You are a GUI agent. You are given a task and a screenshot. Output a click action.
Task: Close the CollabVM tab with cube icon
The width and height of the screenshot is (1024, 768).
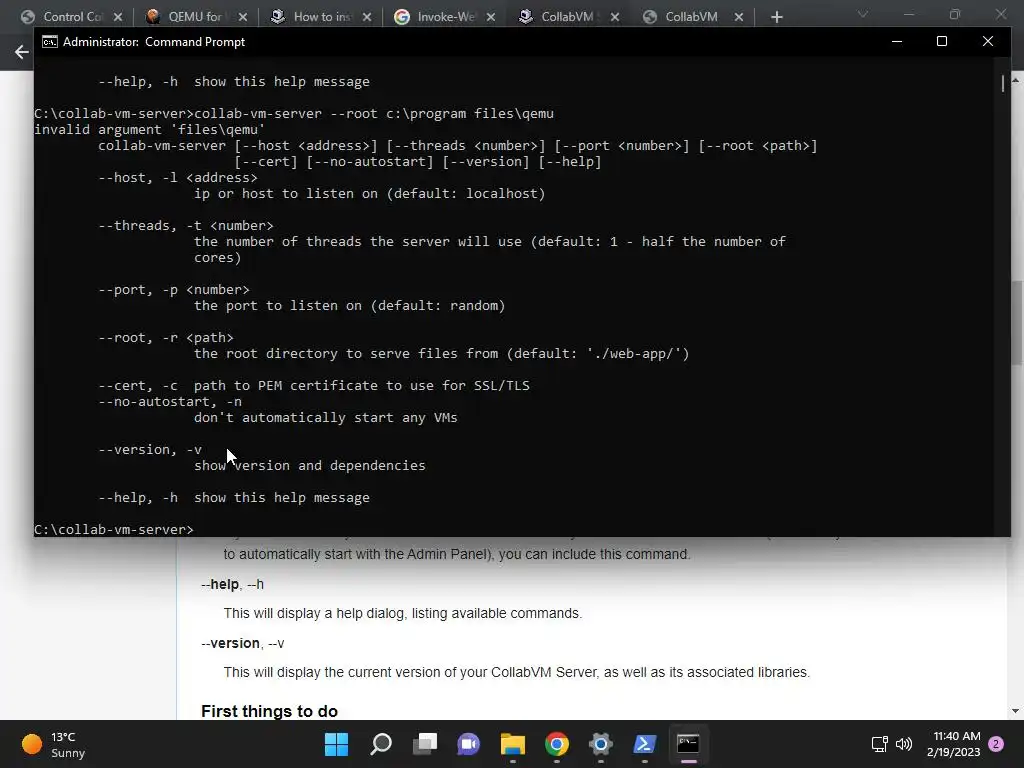click(x=615, y=17)
